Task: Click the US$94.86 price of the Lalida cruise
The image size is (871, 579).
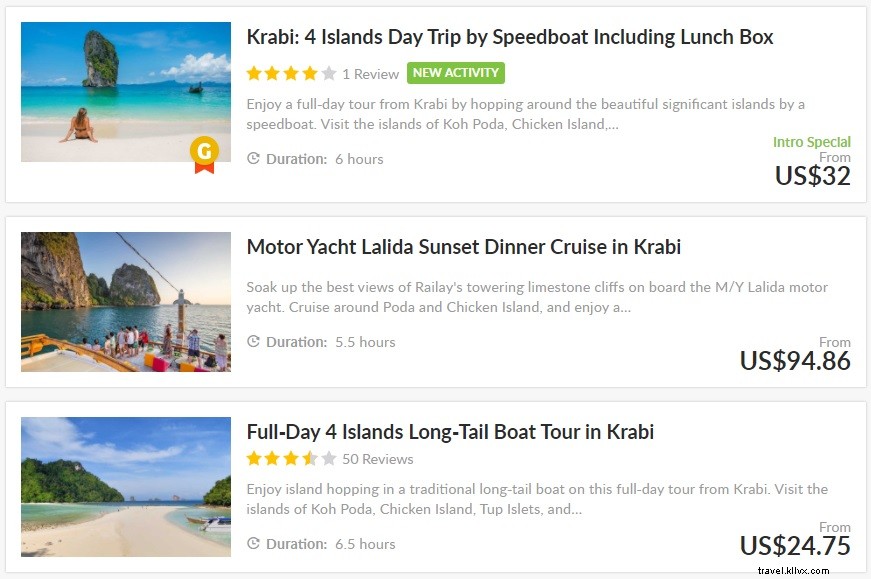Action: point(794,361)
